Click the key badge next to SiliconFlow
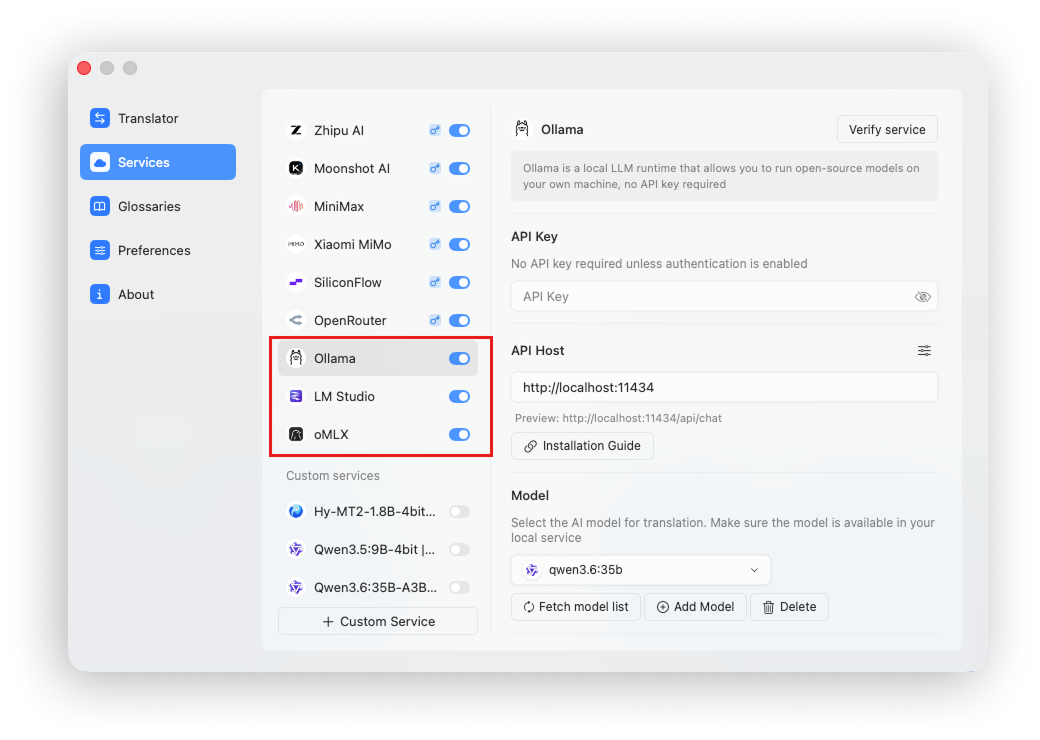Viewport: 1040px width, 740px height. click(x=434, y=282)
